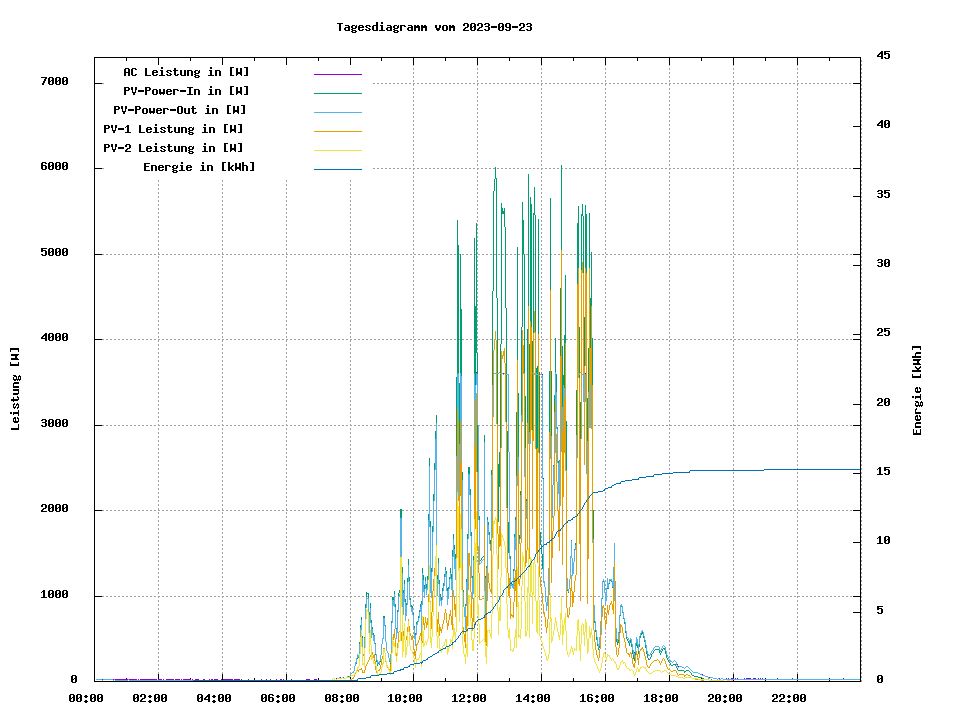Click the chart title Tagesdiagramm vom 2023-09-23
The width and height of the screenshot is (960, 720).
tap(434, 27)
